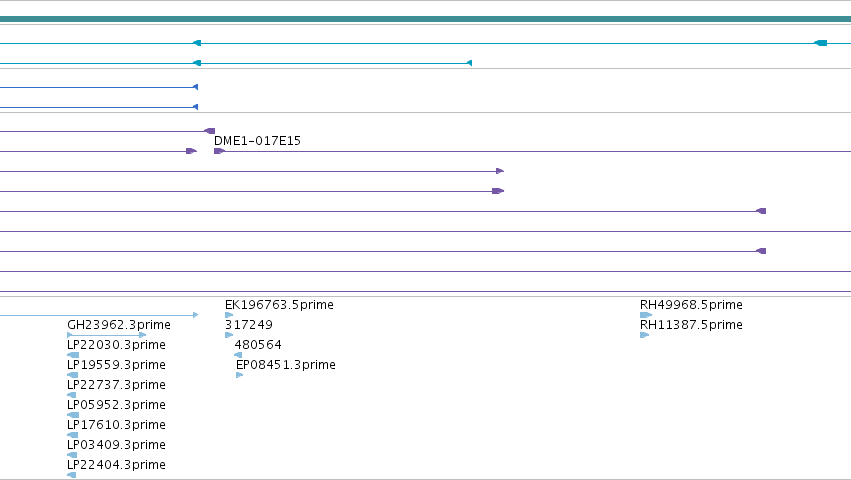
Task: Click the LP03409.3prime label
Action: (x=116, y=445)
